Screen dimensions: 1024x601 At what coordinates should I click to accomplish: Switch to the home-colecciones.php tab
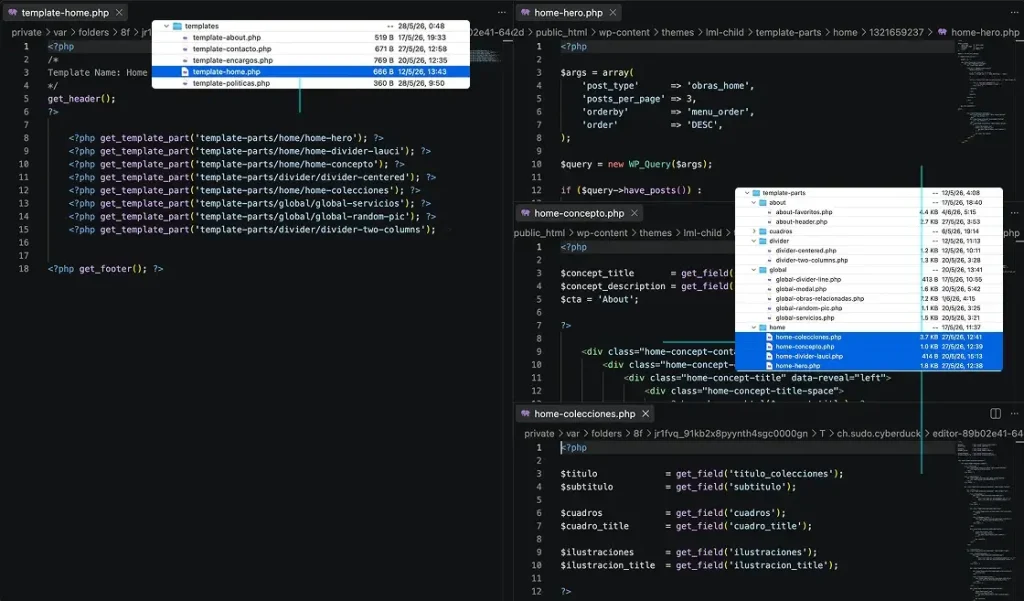(584, 414)
